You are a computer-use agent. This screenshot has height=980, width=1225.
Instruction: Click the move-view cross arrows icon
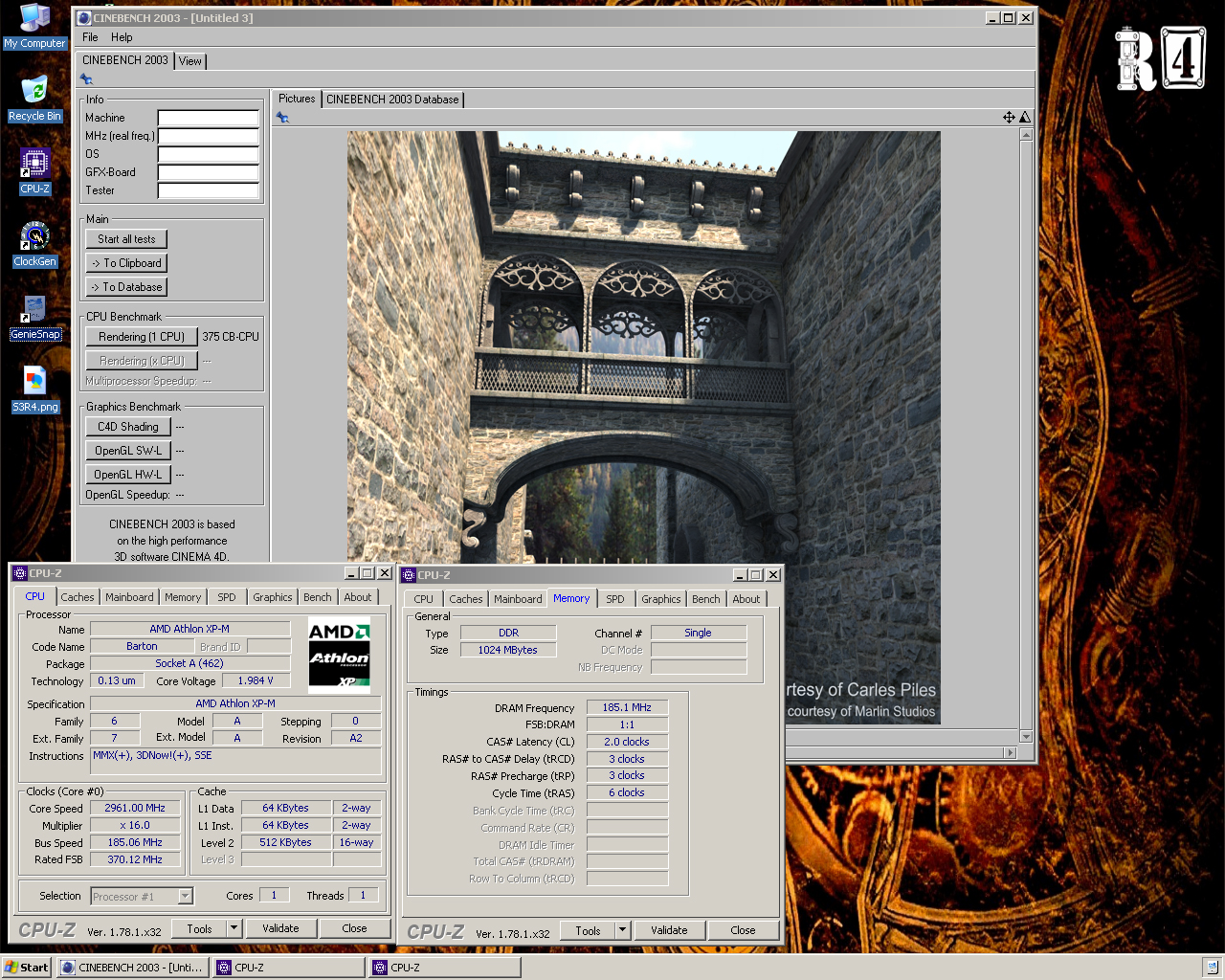(x=1009, y=117)
